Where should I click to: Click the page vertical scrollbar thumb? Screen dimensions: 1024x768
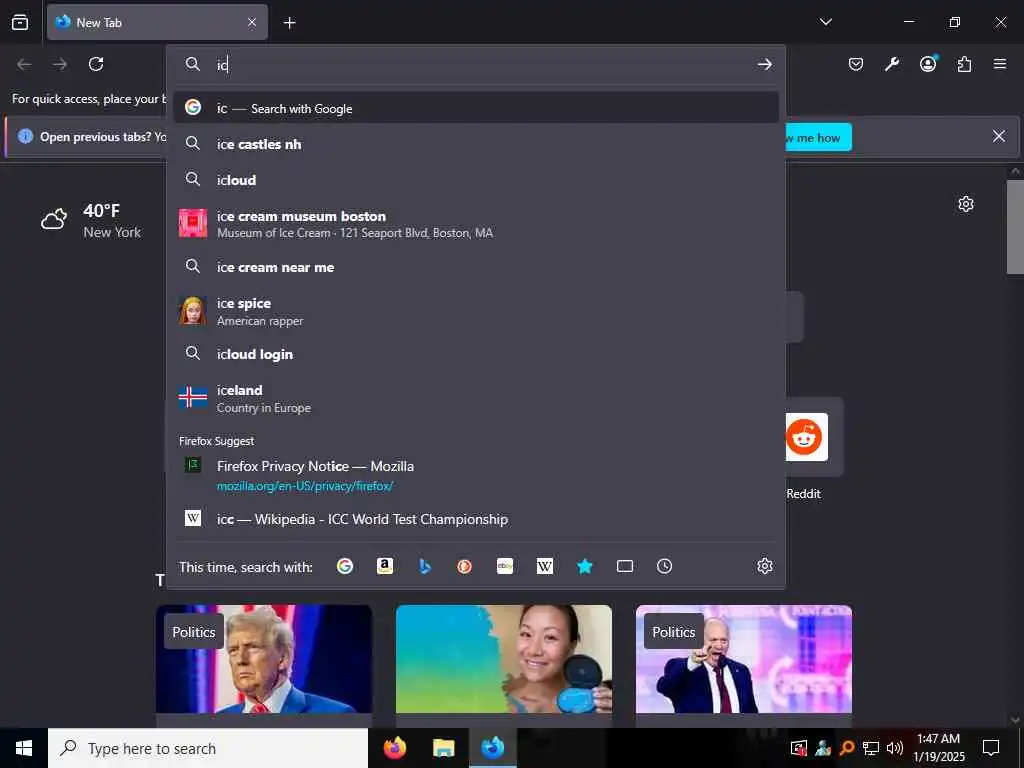click(1014, 227)
